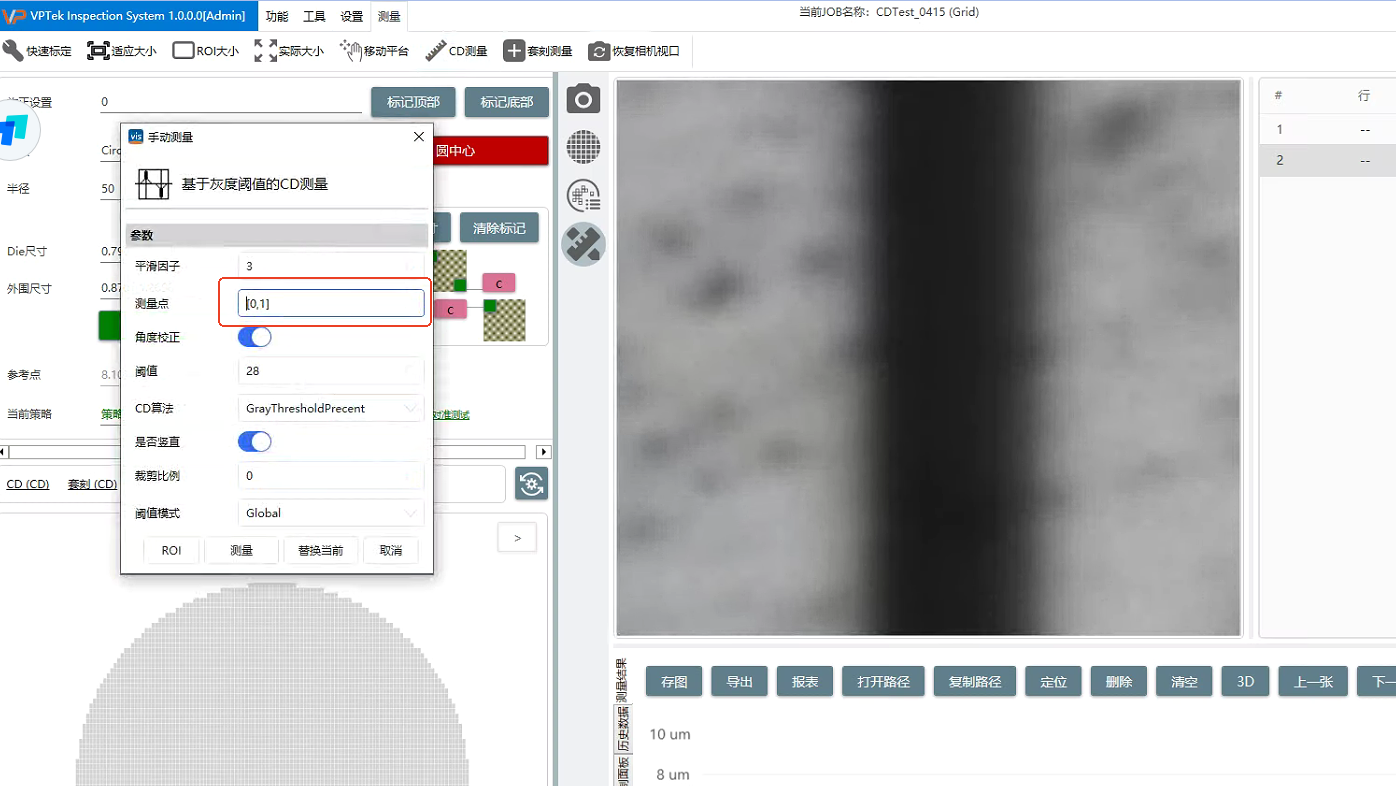Click the horizontal scrollbar track
This screenshot has height=786, width=1396.
pyautogui.click(x=267, y=452)
